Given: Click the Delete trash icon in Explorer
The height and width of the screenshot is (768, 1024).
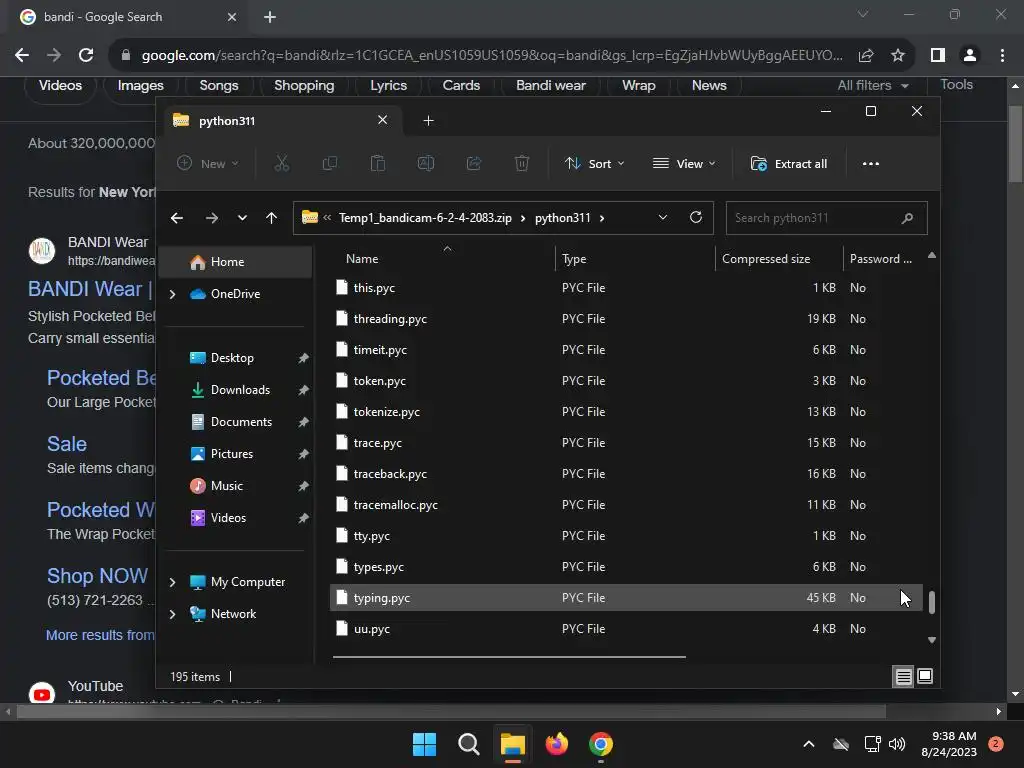Looking at the screenshot, I should [x=522, y=163].
